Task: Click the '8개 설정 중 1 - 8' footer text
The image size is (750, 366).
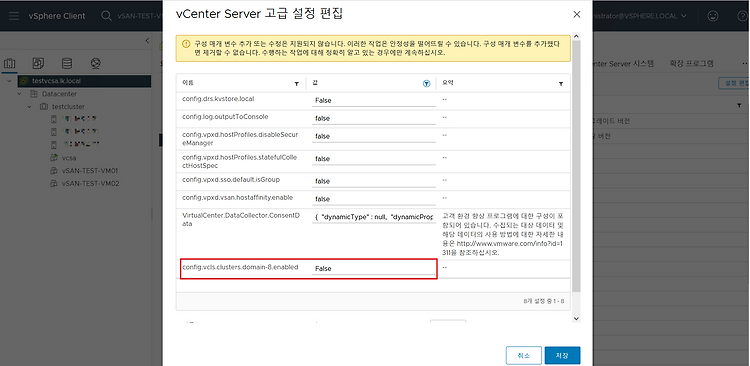Action: (x=544, y=301)
